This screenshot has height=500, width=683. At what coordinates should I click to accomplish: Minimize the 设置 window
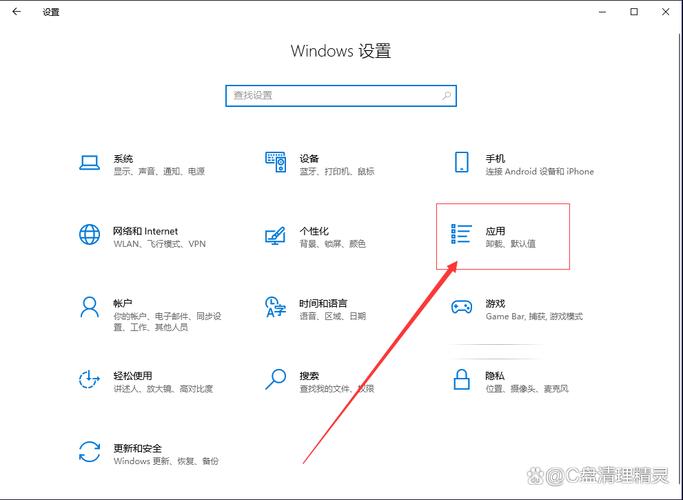tap(602, 12)
